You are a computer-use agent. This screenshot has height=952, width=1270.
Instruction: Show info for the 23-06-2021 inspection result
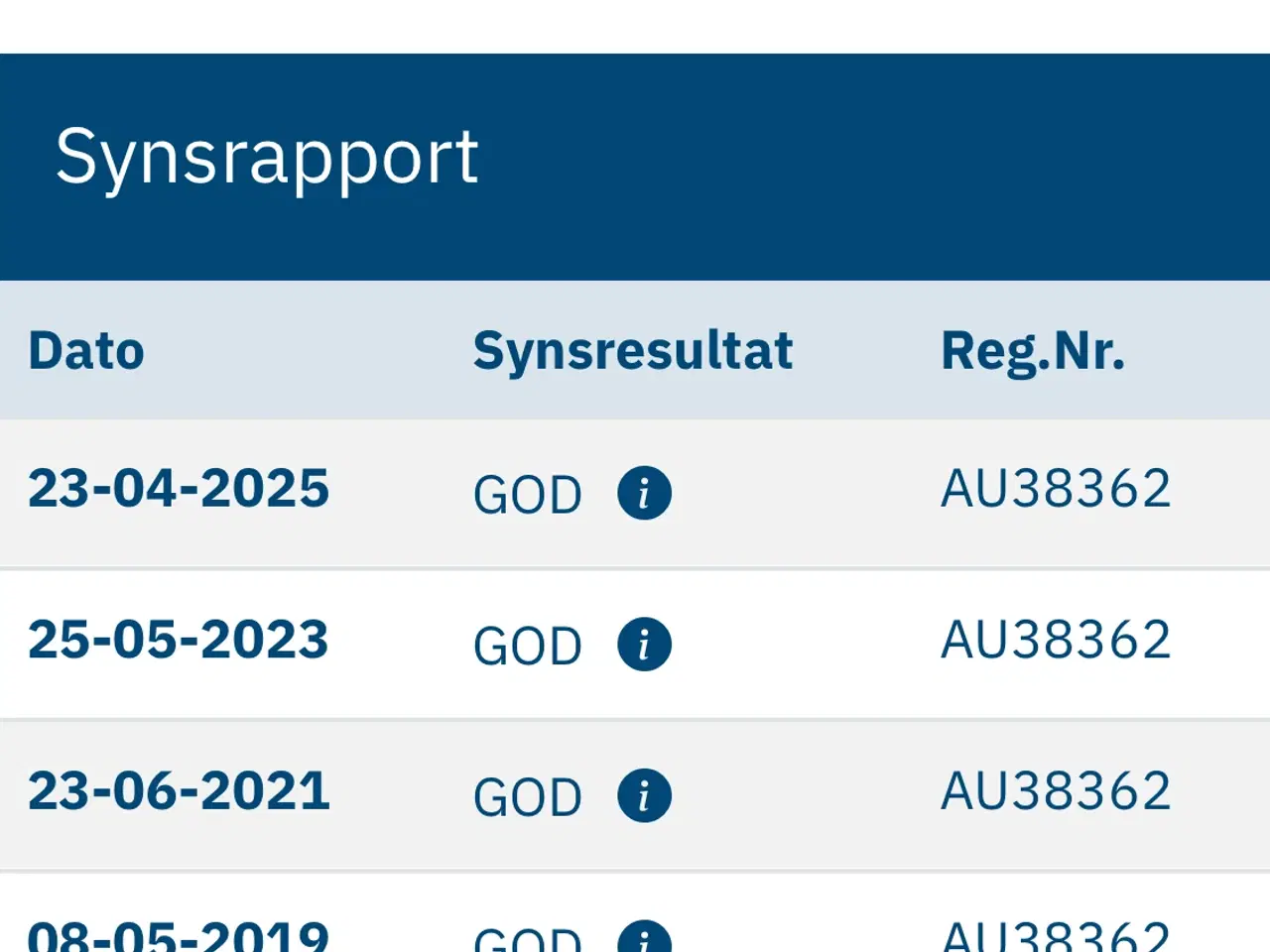644,795
